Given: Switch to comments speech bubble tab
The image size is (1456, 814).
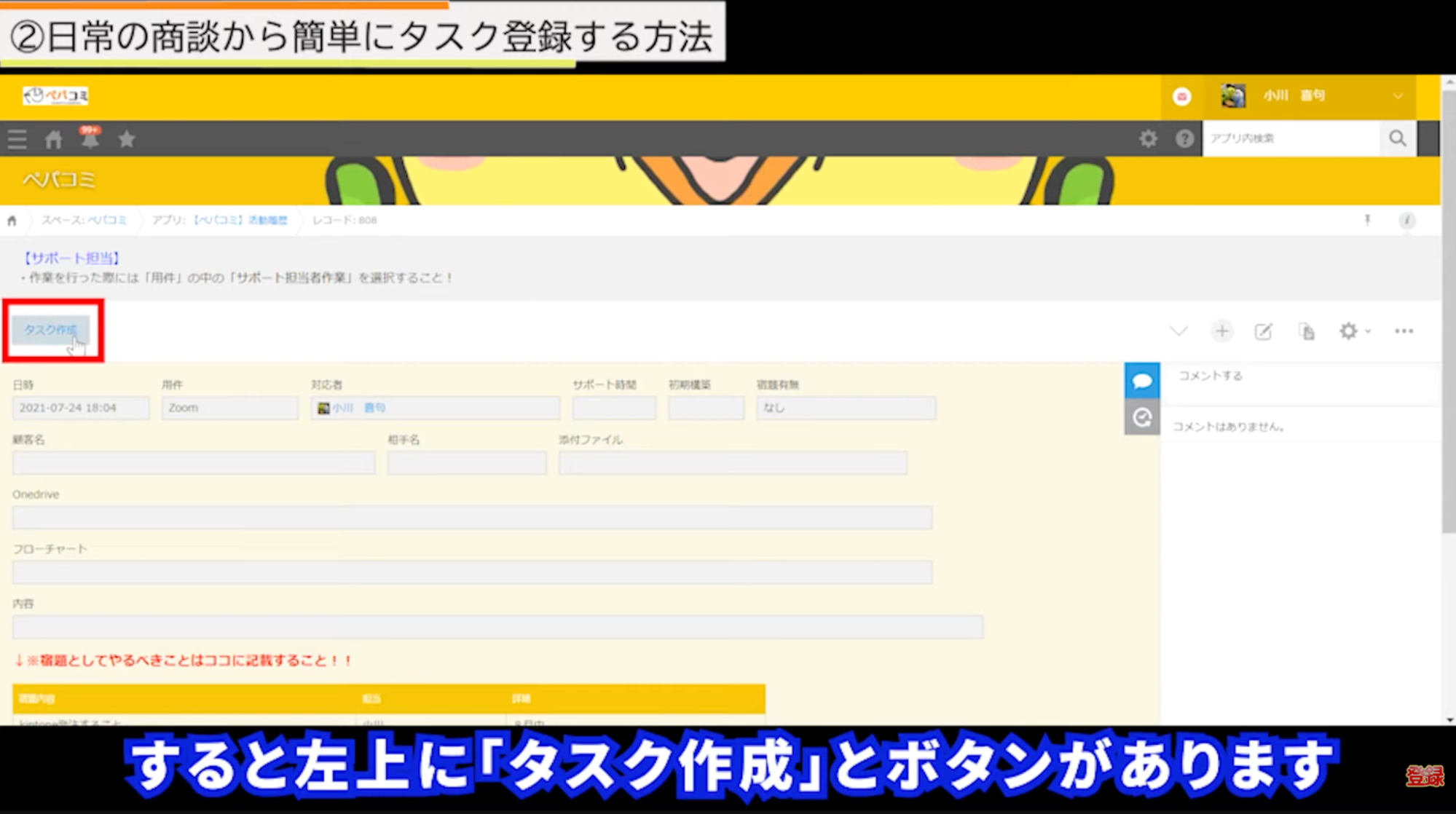Looking at the screenshot, I should 1141,381.
